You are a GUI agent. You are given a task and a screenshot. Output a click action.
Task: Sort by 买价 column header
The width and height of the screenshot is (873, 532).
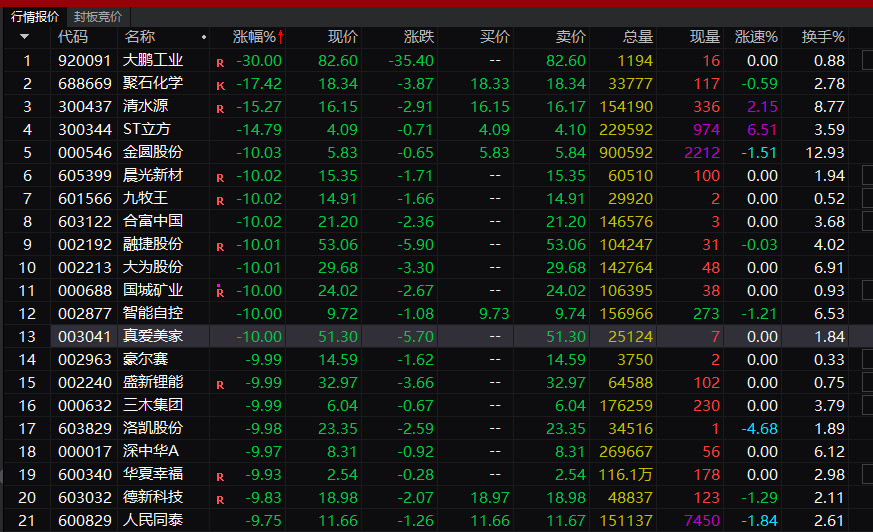[494, 37]
